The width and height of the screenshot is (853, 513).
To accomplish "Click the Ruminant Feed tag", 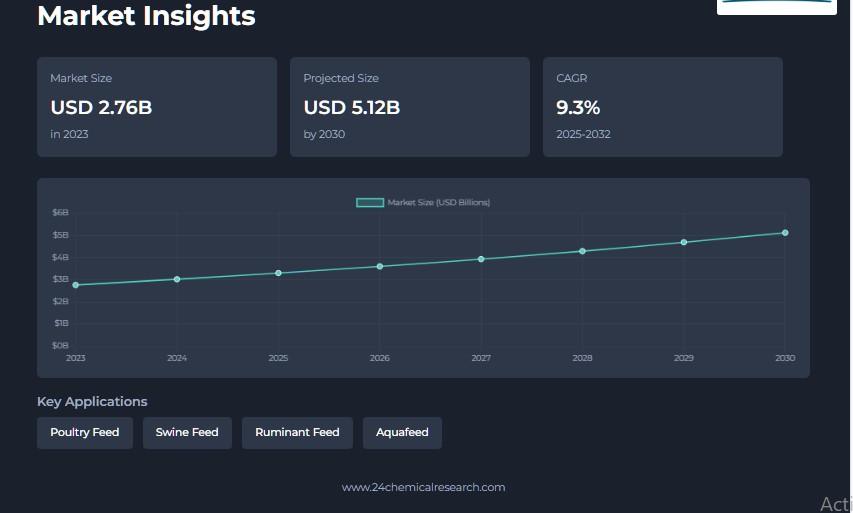I will [x=297, y=433].
